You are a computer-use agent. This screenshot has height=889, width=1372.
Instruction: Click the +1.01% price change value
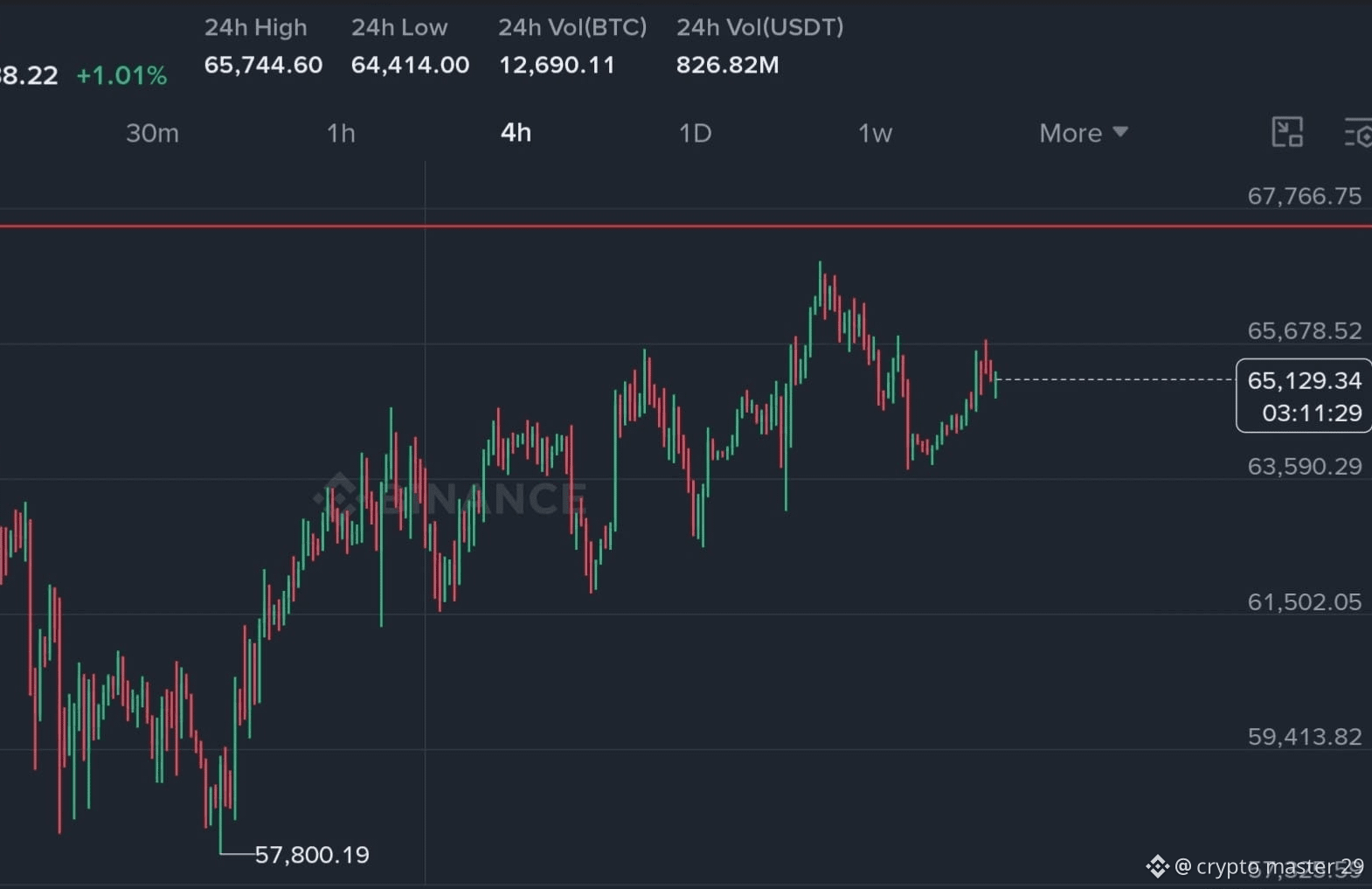pos(121,75)
